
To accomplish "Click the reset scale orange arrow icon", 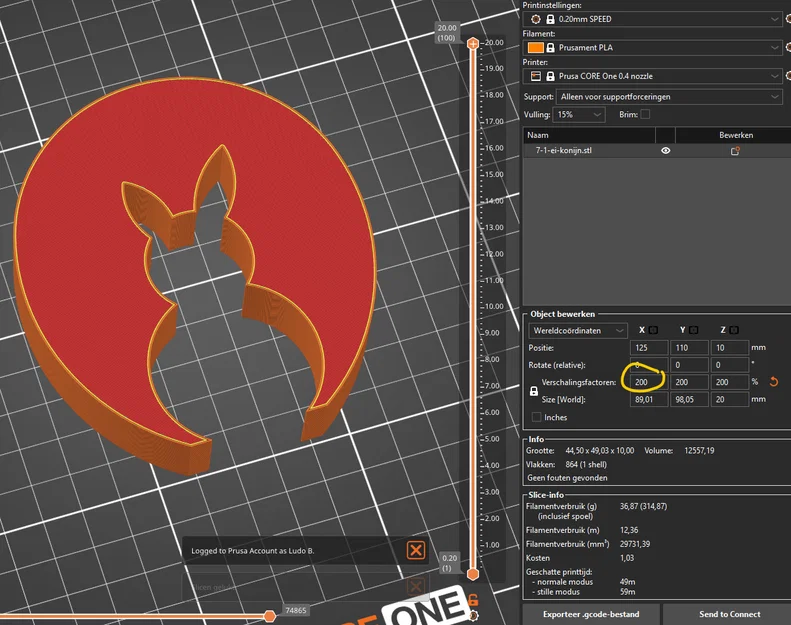I will (774, 382).
